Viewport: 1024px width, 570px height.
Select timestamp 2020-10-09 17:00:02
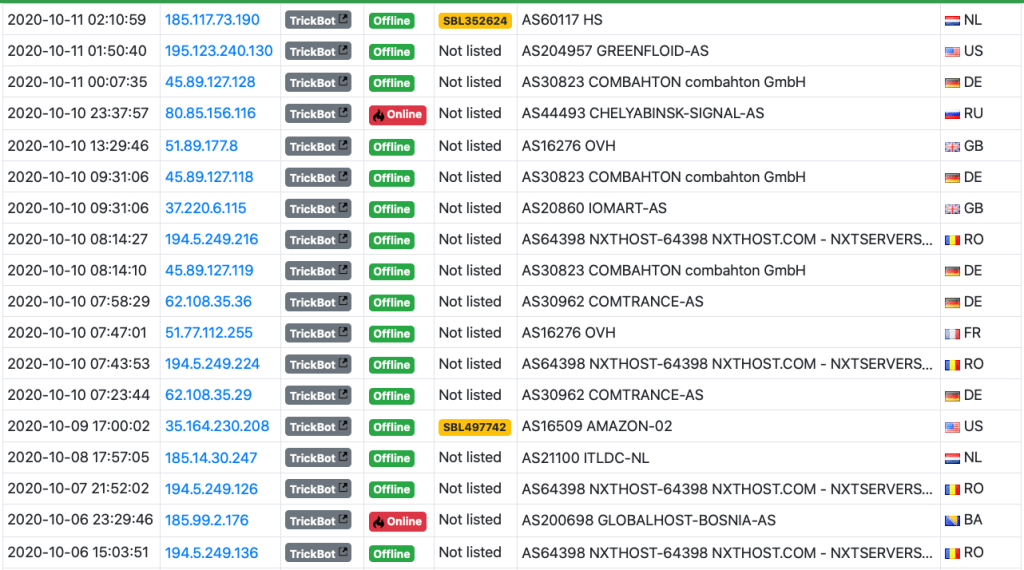(x=78, y=426)
